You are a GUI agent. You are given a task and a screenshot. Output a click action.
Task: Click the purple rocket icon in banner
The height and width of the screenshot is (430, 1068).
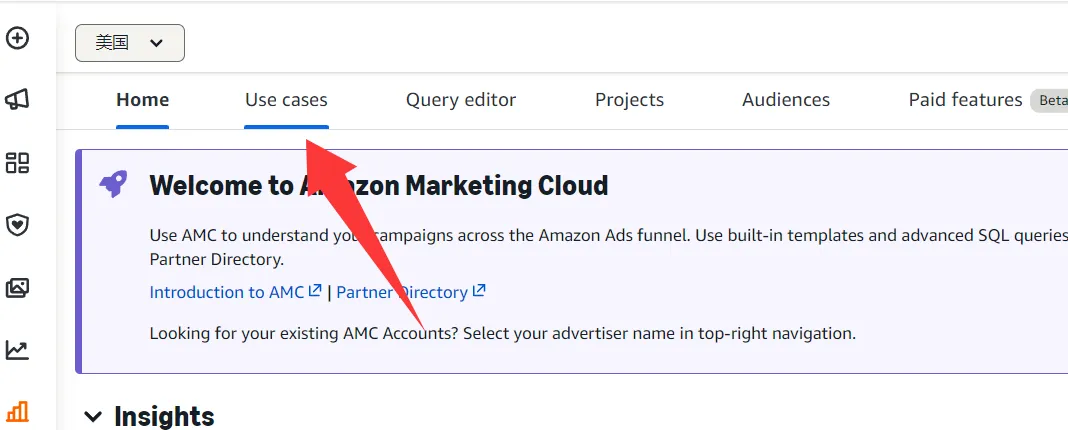tap(113, 184)
